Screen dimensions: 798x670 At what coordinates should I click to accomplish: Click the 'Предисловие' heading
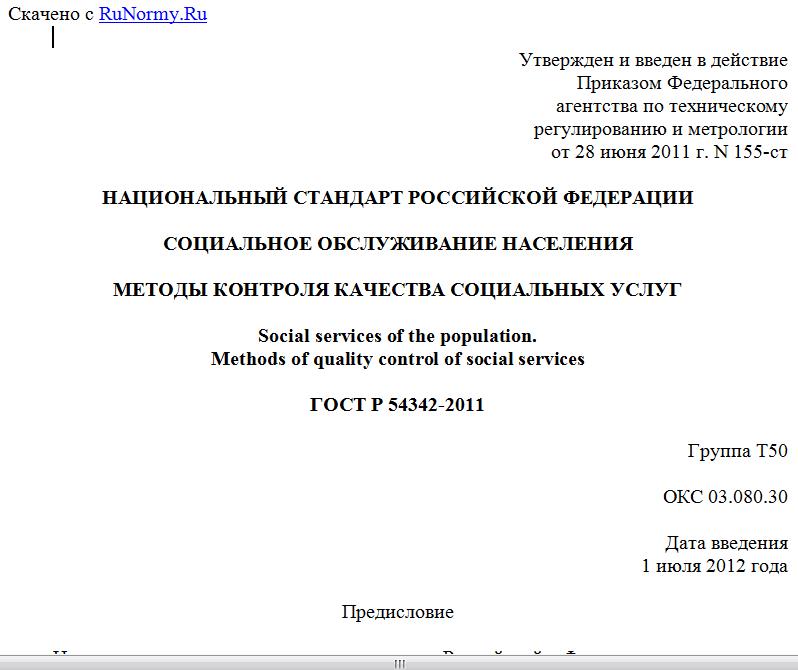click(397, 612)
